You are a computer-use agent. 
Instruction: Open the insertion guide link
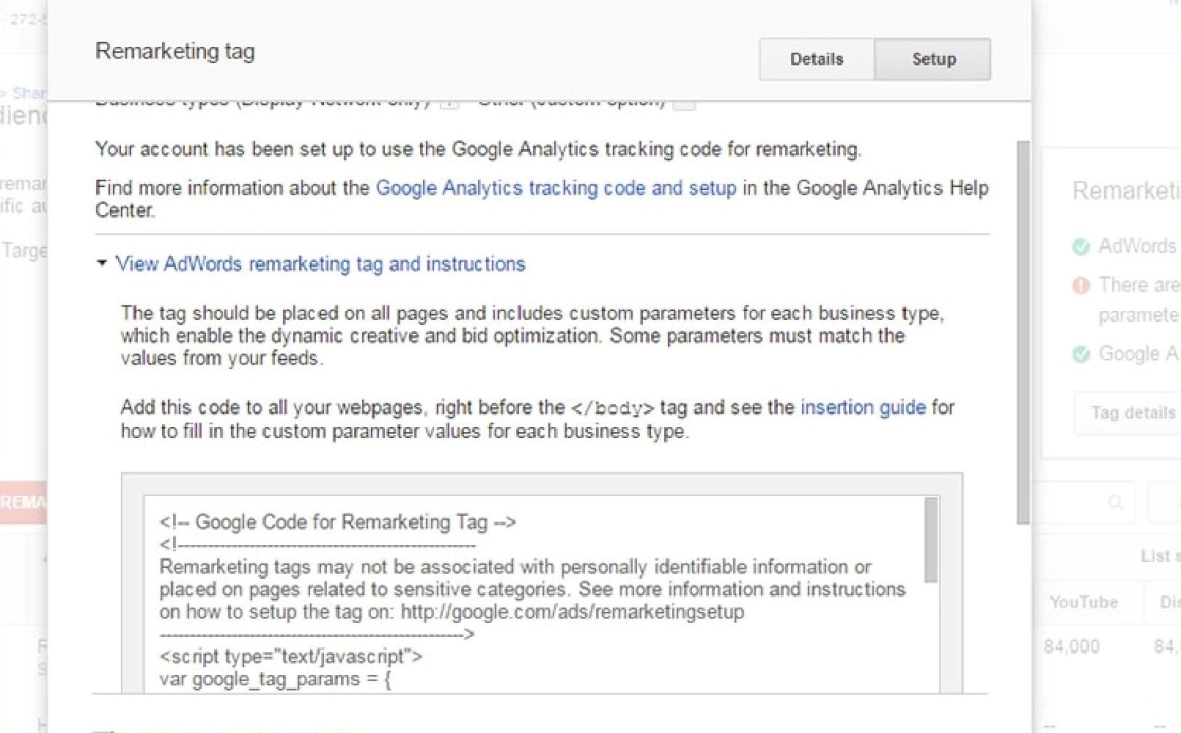863,407
